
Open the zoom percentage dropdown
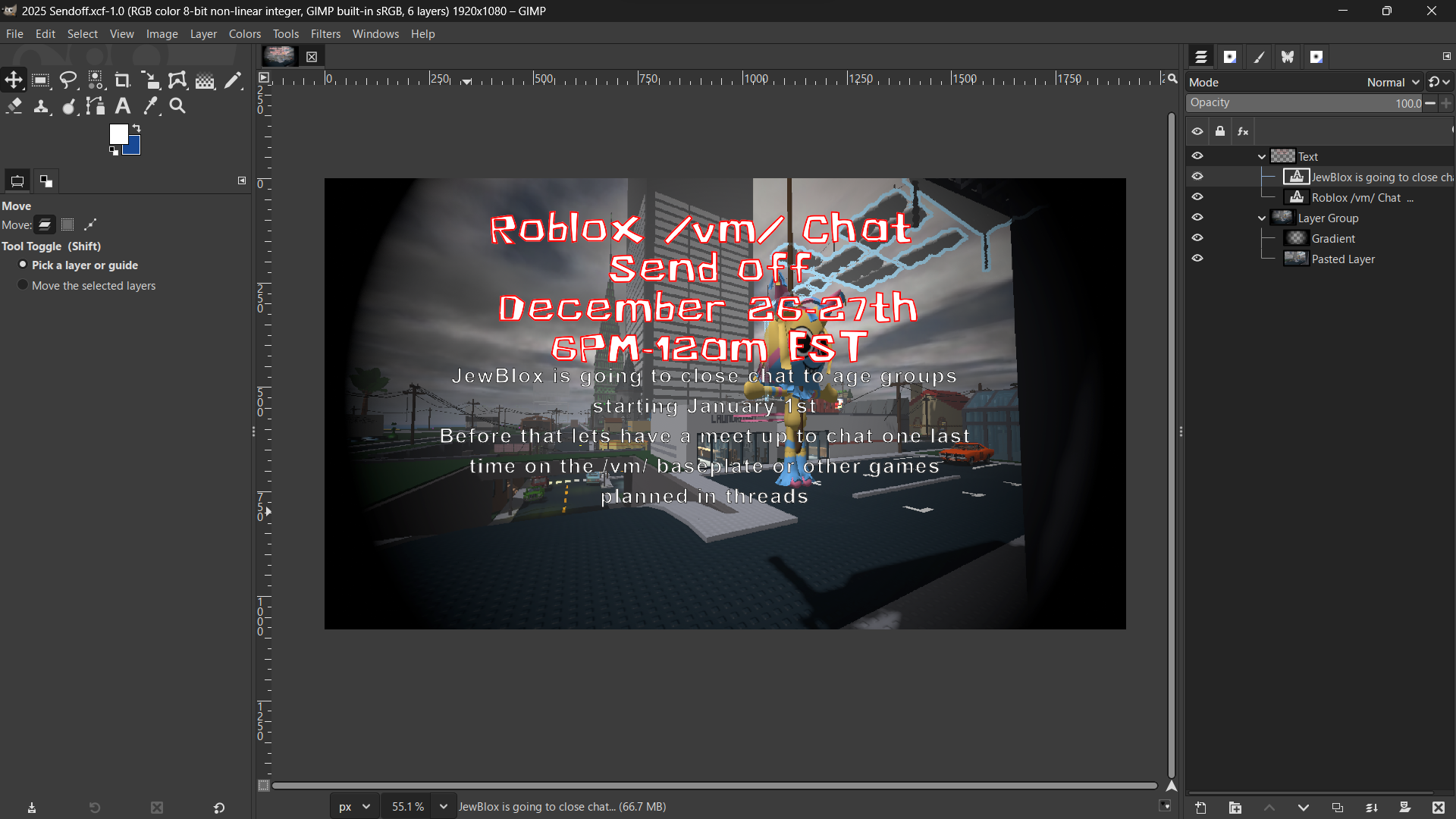[x=444, y=807]
